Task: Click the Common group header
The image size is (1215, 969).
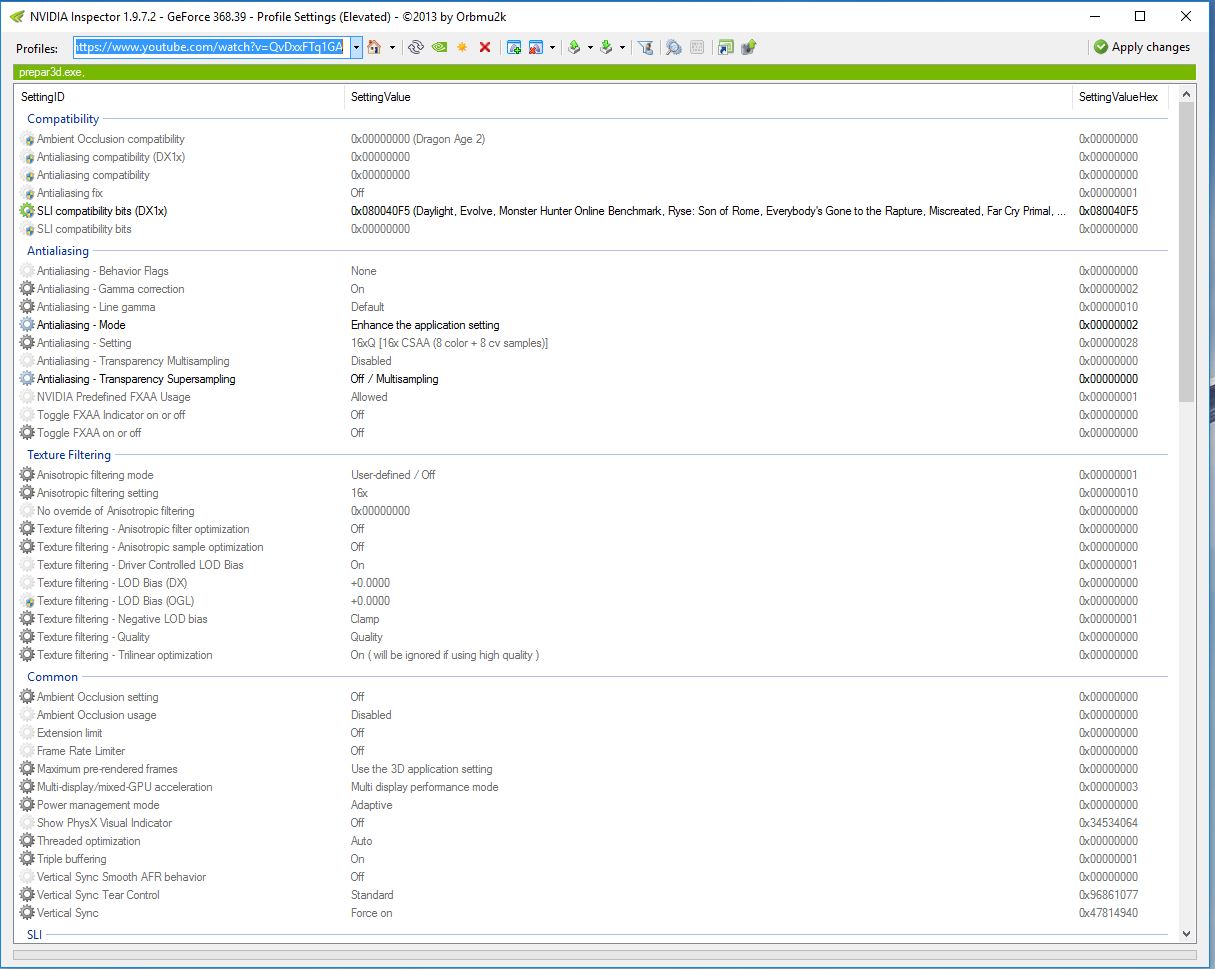Action: pyautogui.click(x=52, y=677)
